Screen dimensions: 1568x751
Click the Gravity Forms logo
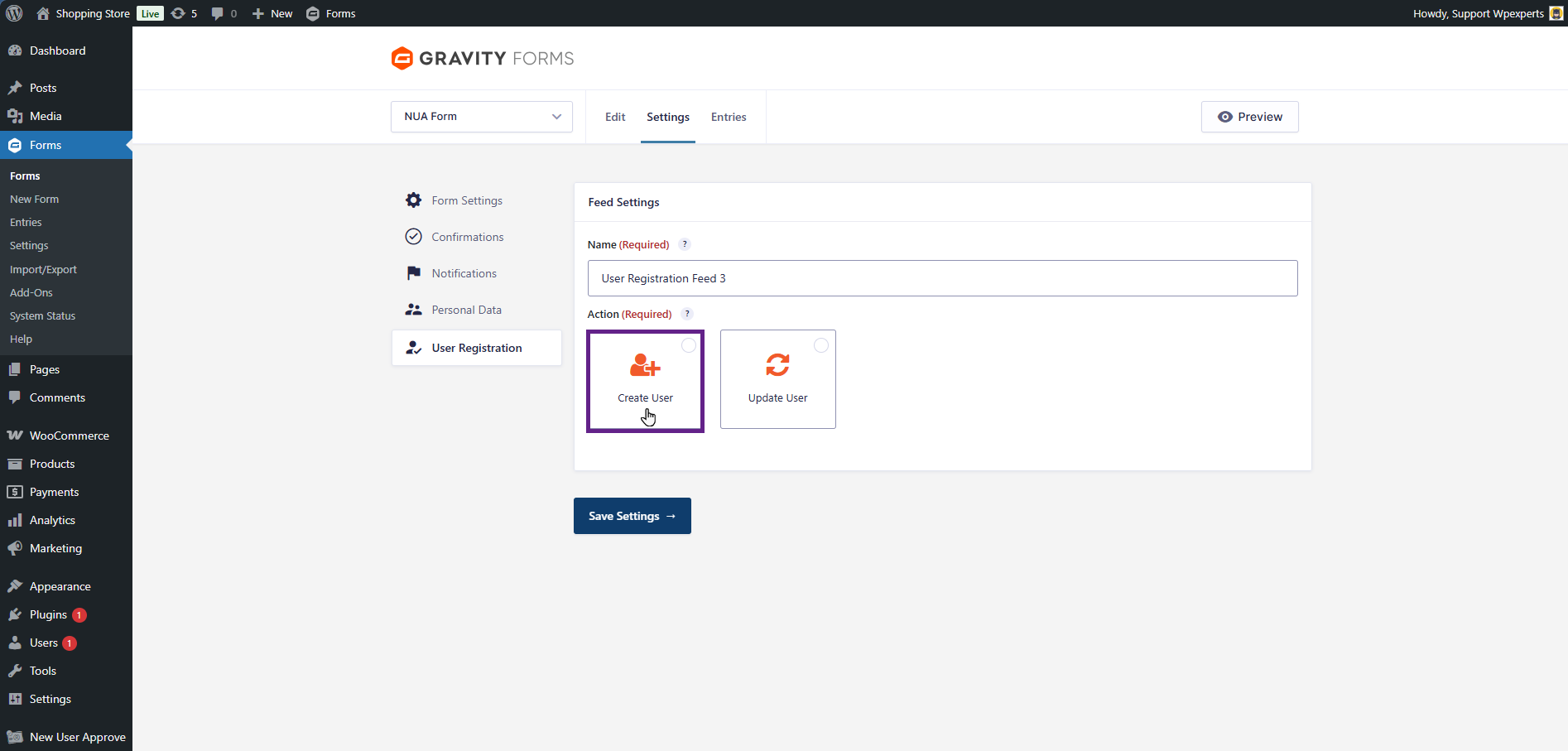[482, 58]
